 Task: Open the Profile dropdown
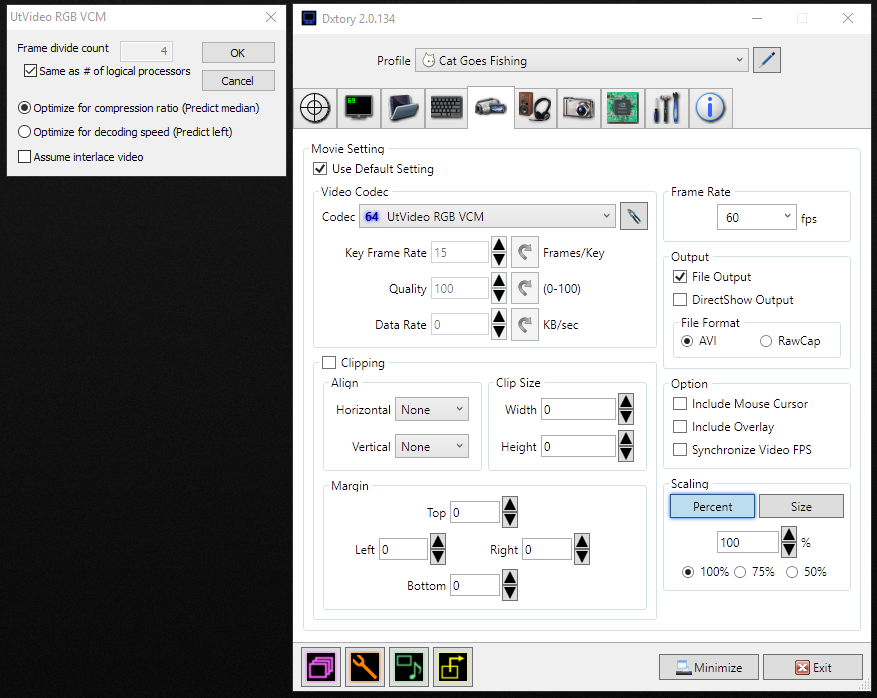click(582, 60)
